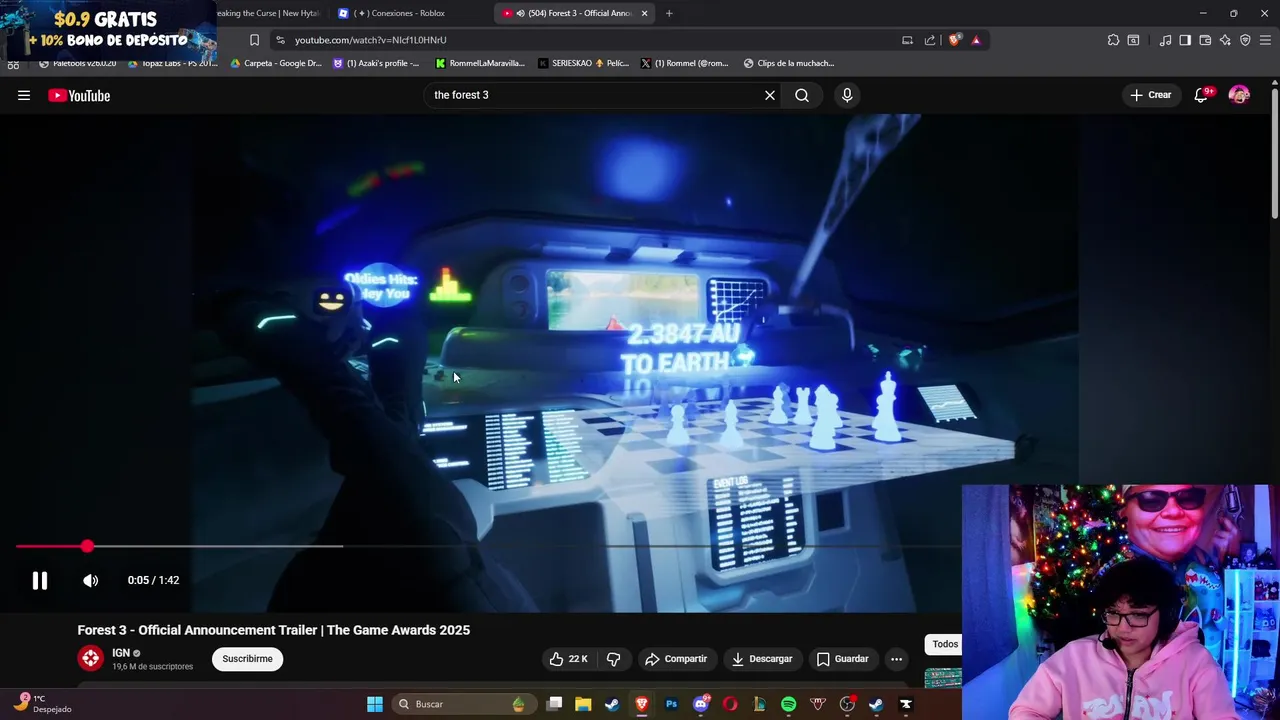Open a new browser tab
The height and width of the screenshot is (720, 1280).
669,13
